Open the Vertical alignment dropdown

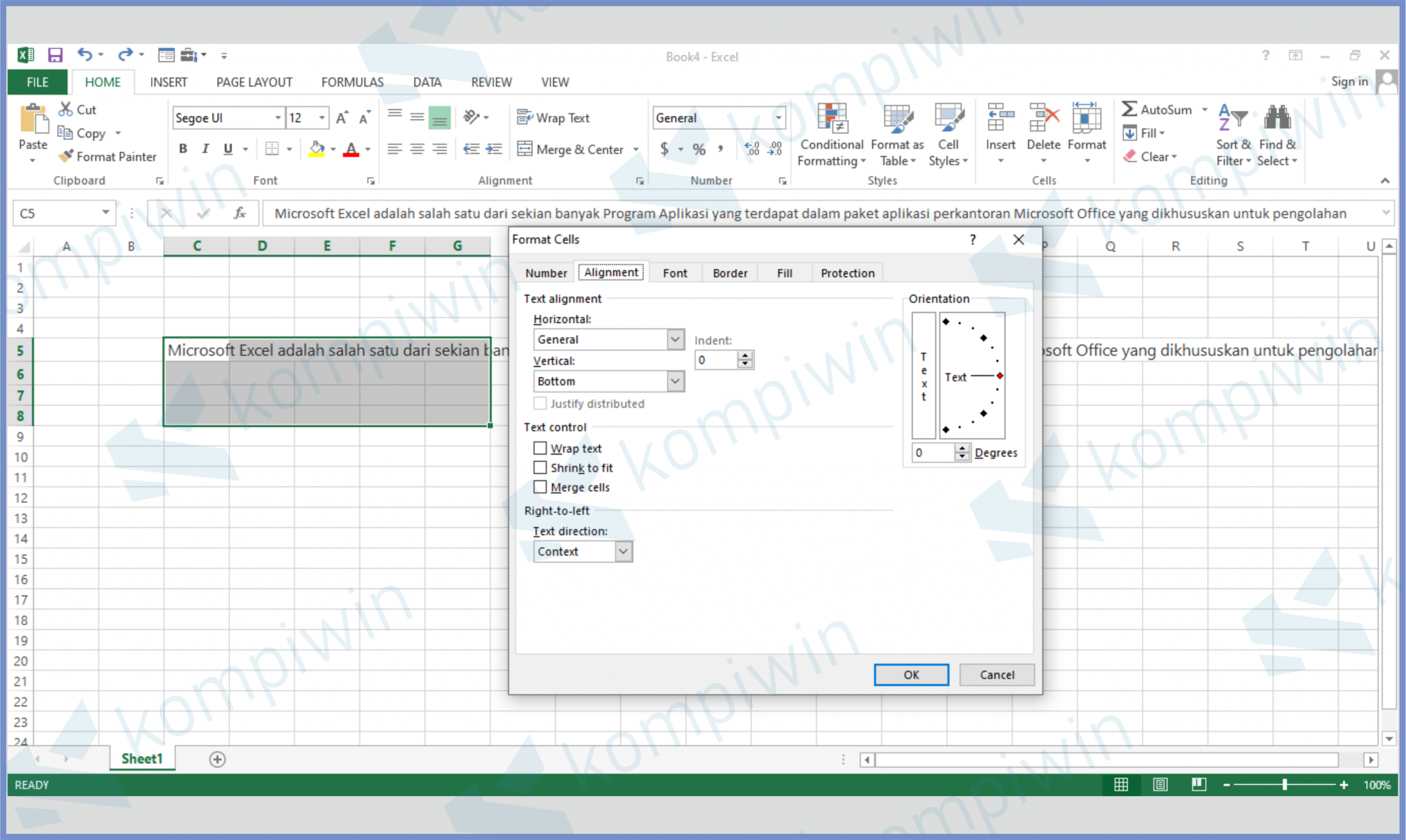click(x=676, y=381)
